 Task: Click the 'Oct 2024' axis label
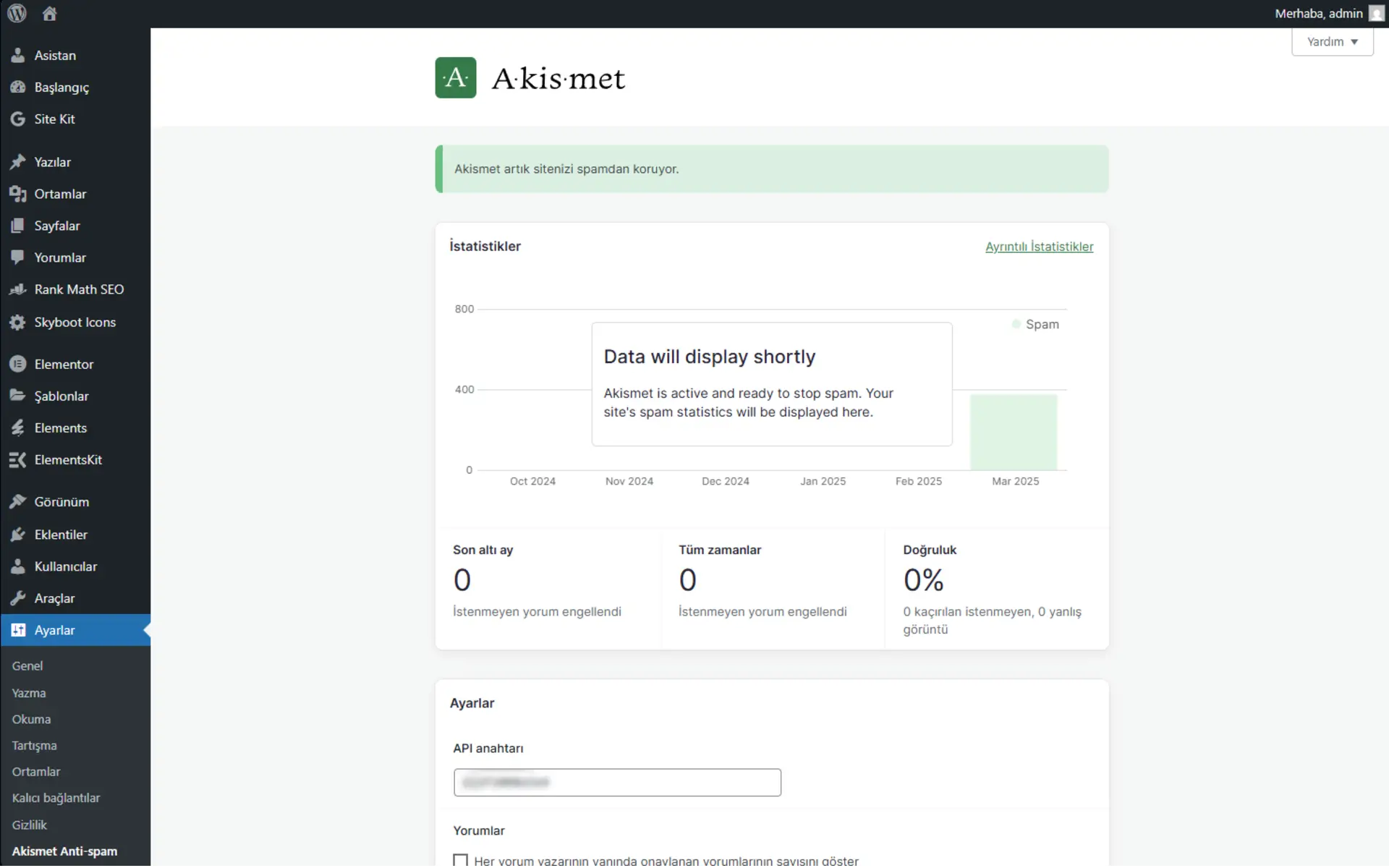tap(532, 482)
